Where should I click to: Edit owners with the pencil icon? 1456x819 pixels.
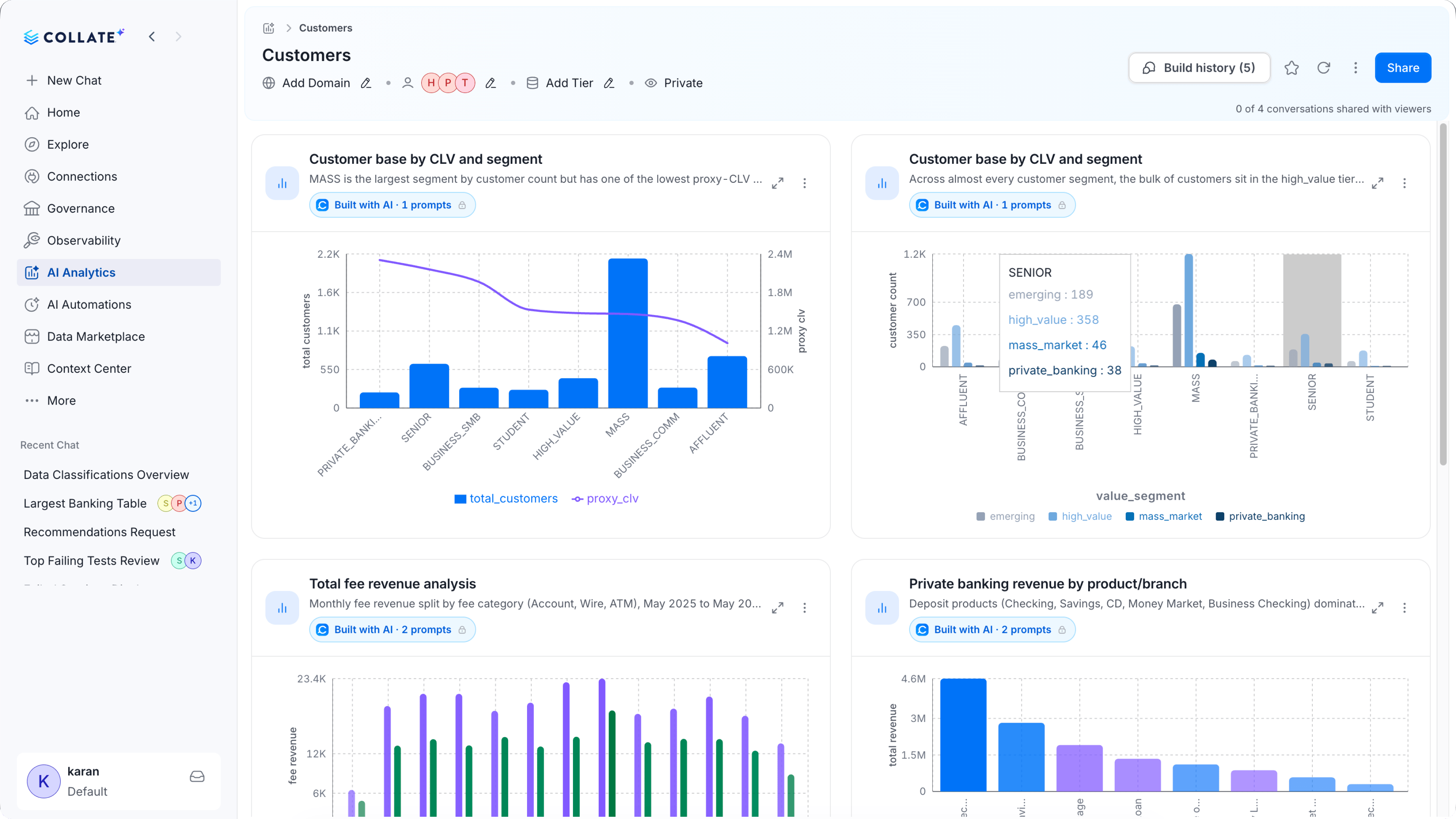491,83
